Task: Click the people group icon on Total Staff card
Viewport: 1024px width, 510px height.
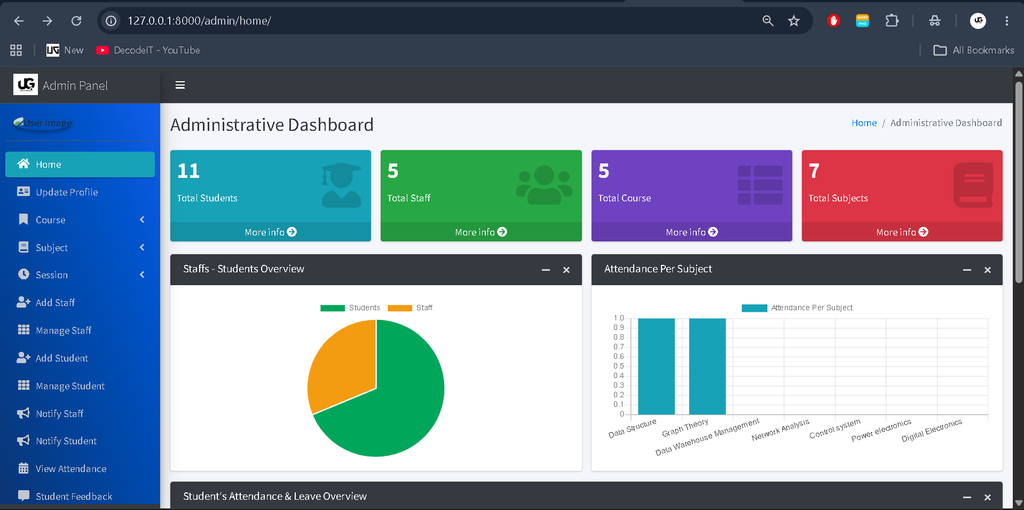Action: [x=544, y=185]
